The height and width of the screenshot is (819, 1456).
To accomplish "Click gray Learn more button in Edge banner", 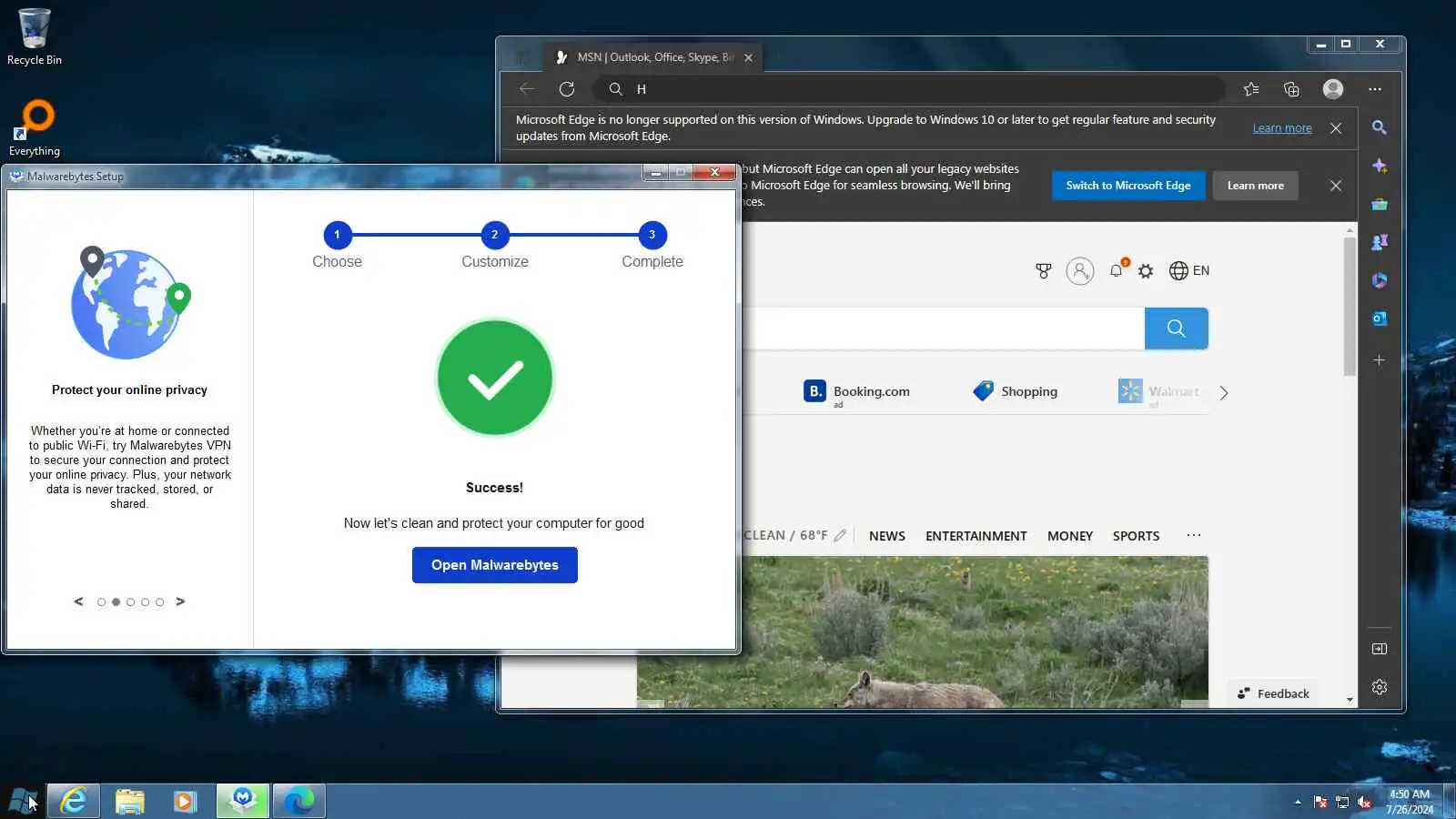I will pos(1256,186).
